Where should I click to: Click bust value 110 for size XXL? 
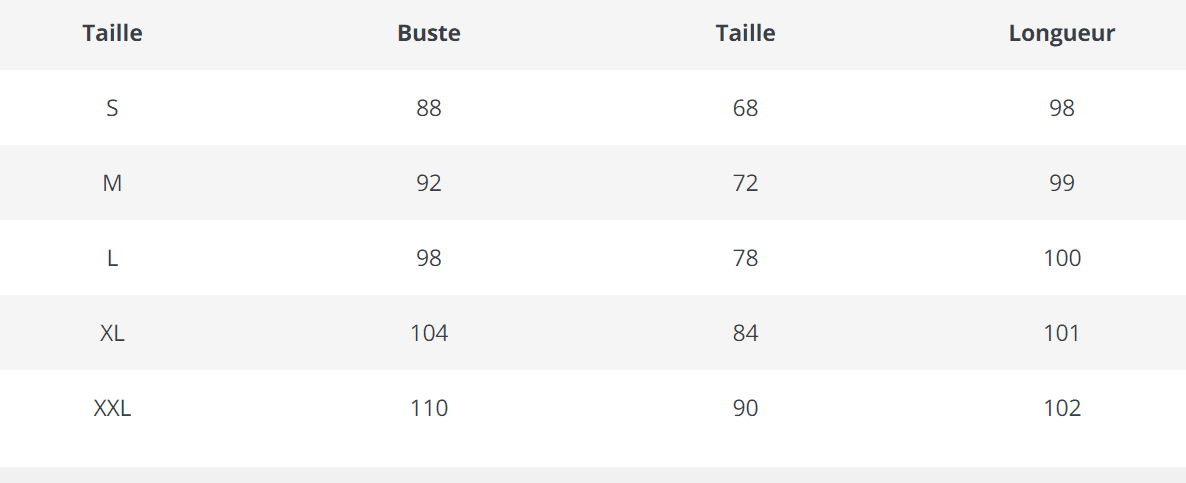pos(429,408)
